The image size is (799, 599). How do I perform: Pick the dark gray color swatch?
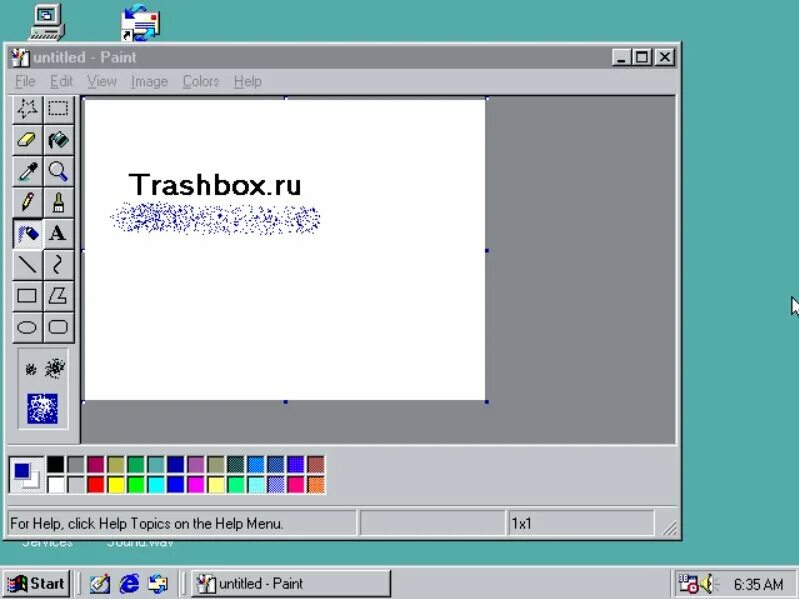(75, 465)
